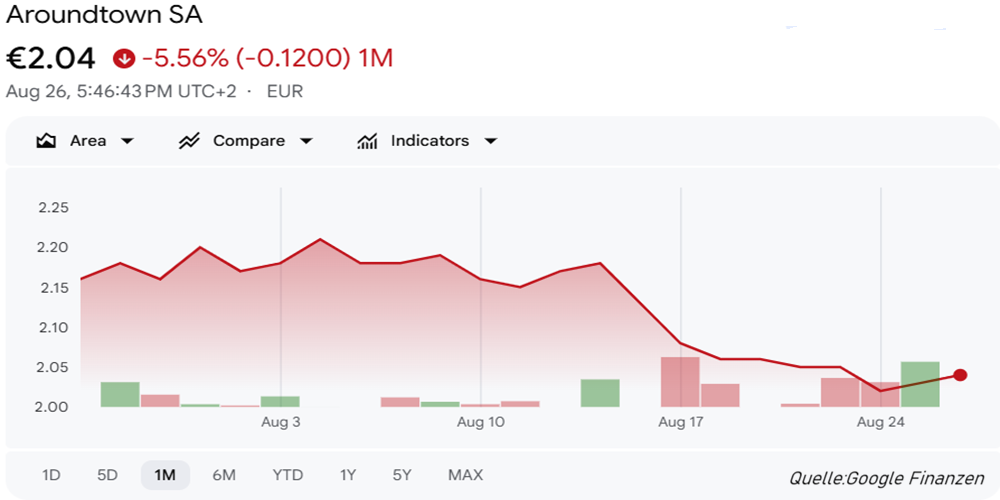The height and width of the screenshot is (500, 1000).
Task: Switch to the 6M time range
Action: point(224,475)
